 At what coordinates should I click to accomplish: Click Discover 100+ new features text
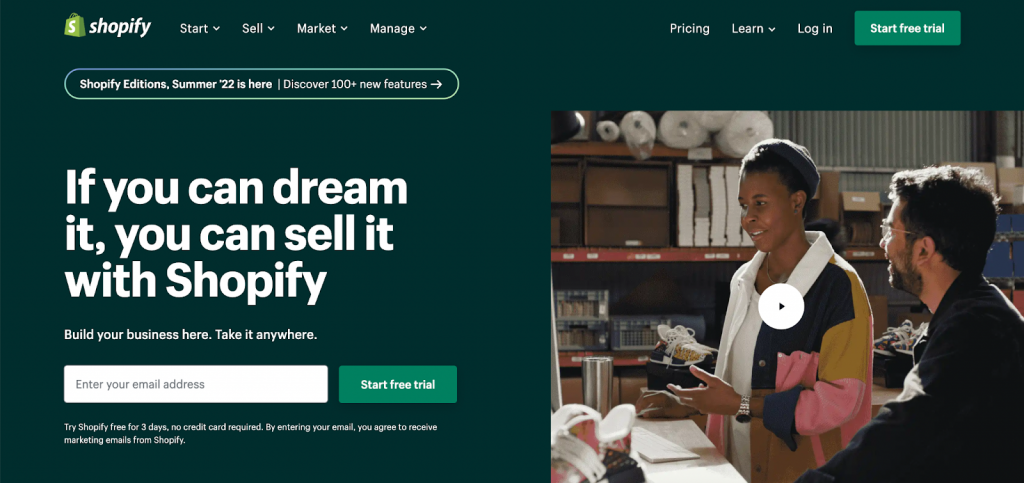pos(355,84)
